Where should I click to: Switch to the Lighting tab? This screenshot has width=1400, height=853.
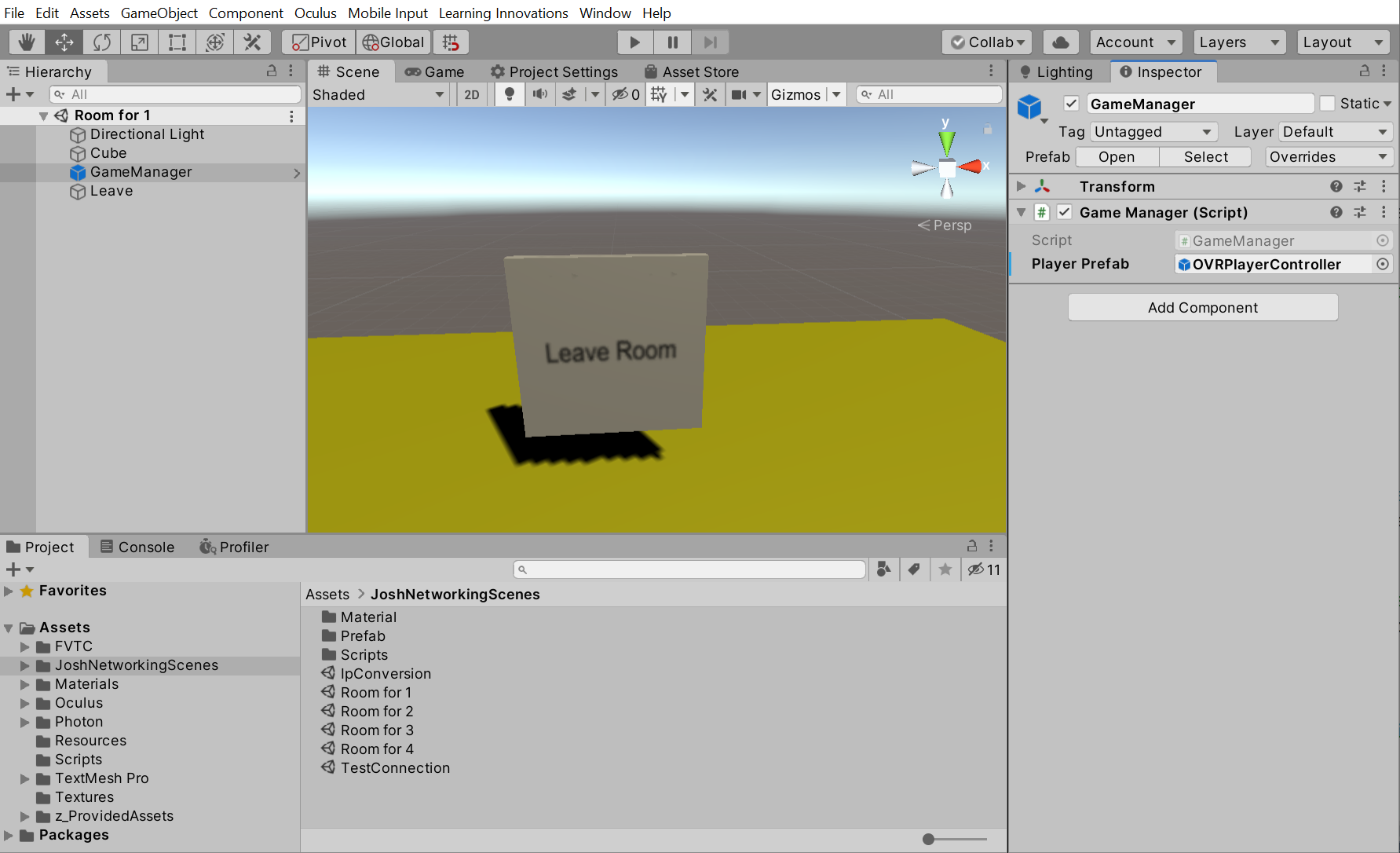pyautogui.click(x=1057, y=71)
